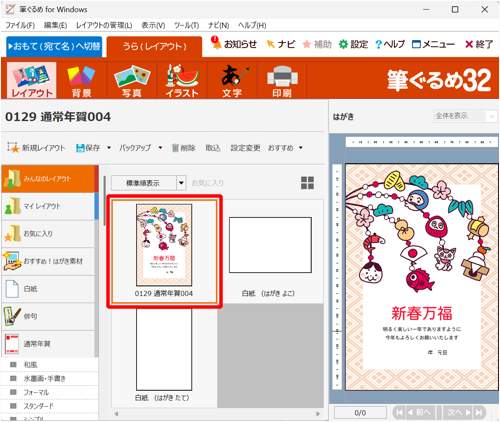This screenshot has width=500, height=422.
Task: Select the 0129 通常年賀004 thumbnail
Action: [x=164, y=252]
